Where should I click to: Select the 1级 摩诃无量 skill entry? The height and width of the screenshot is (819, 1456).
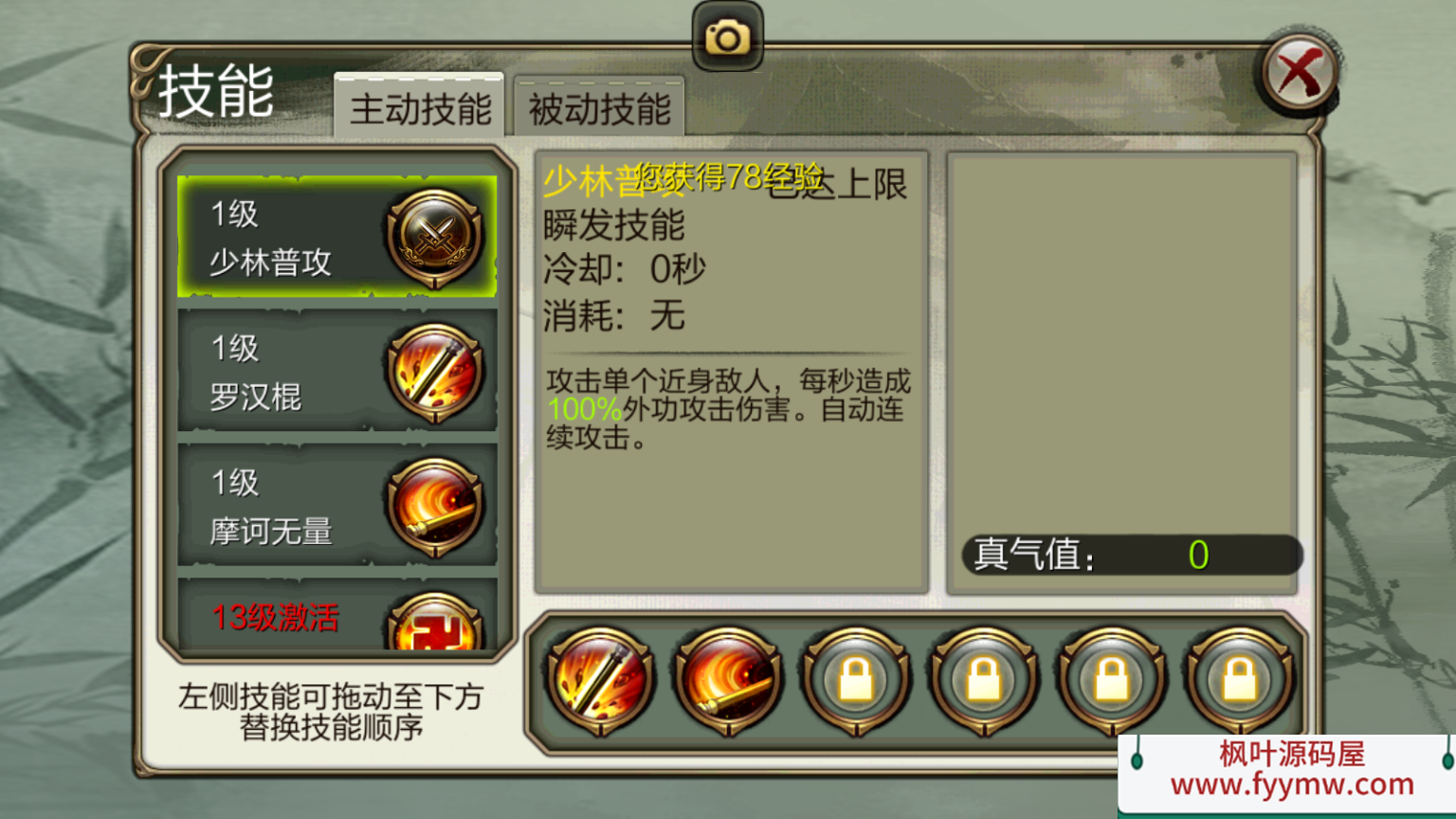click(337, 506)
